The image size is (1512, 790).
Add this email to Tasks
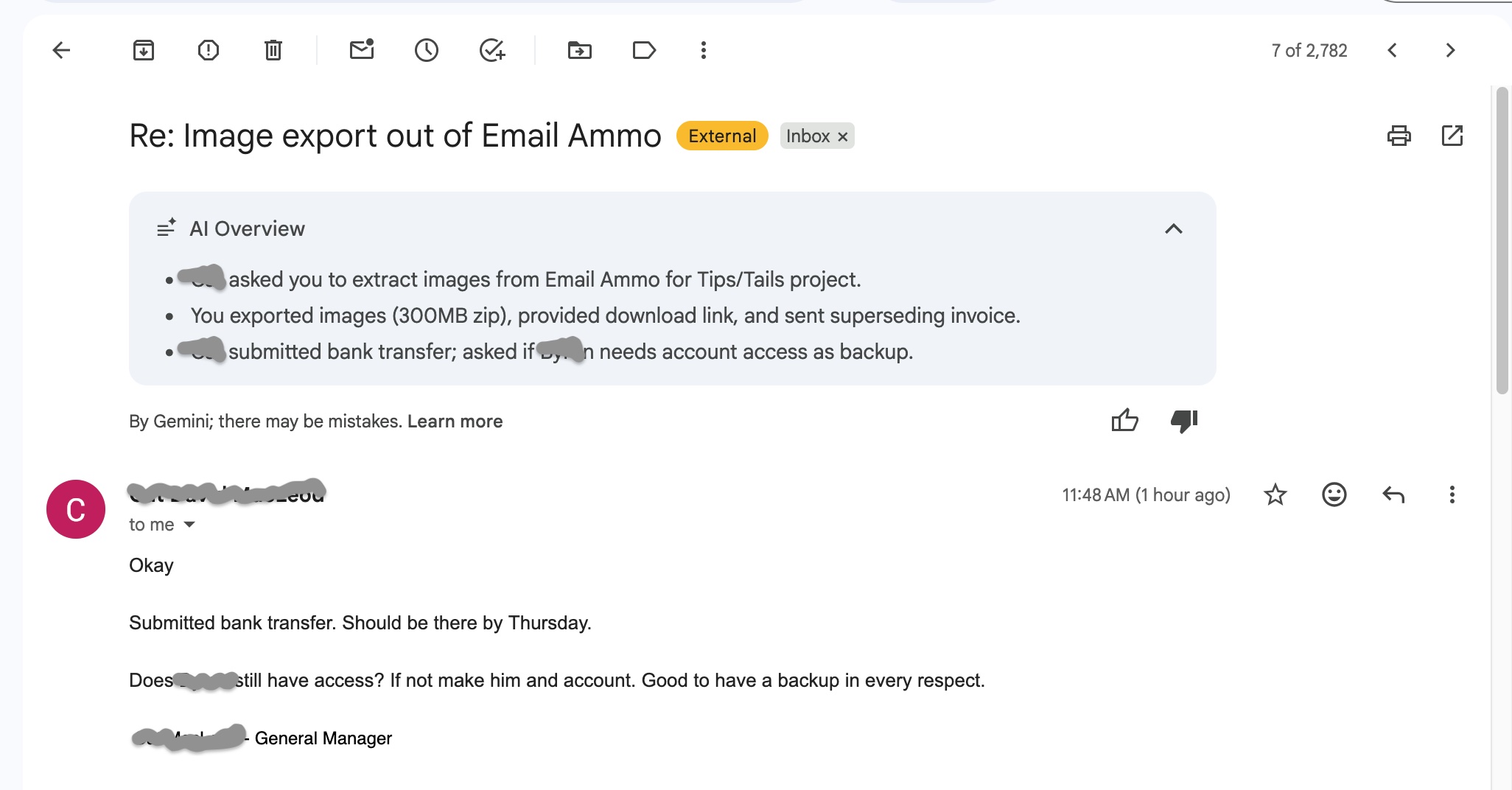[491, 50]
